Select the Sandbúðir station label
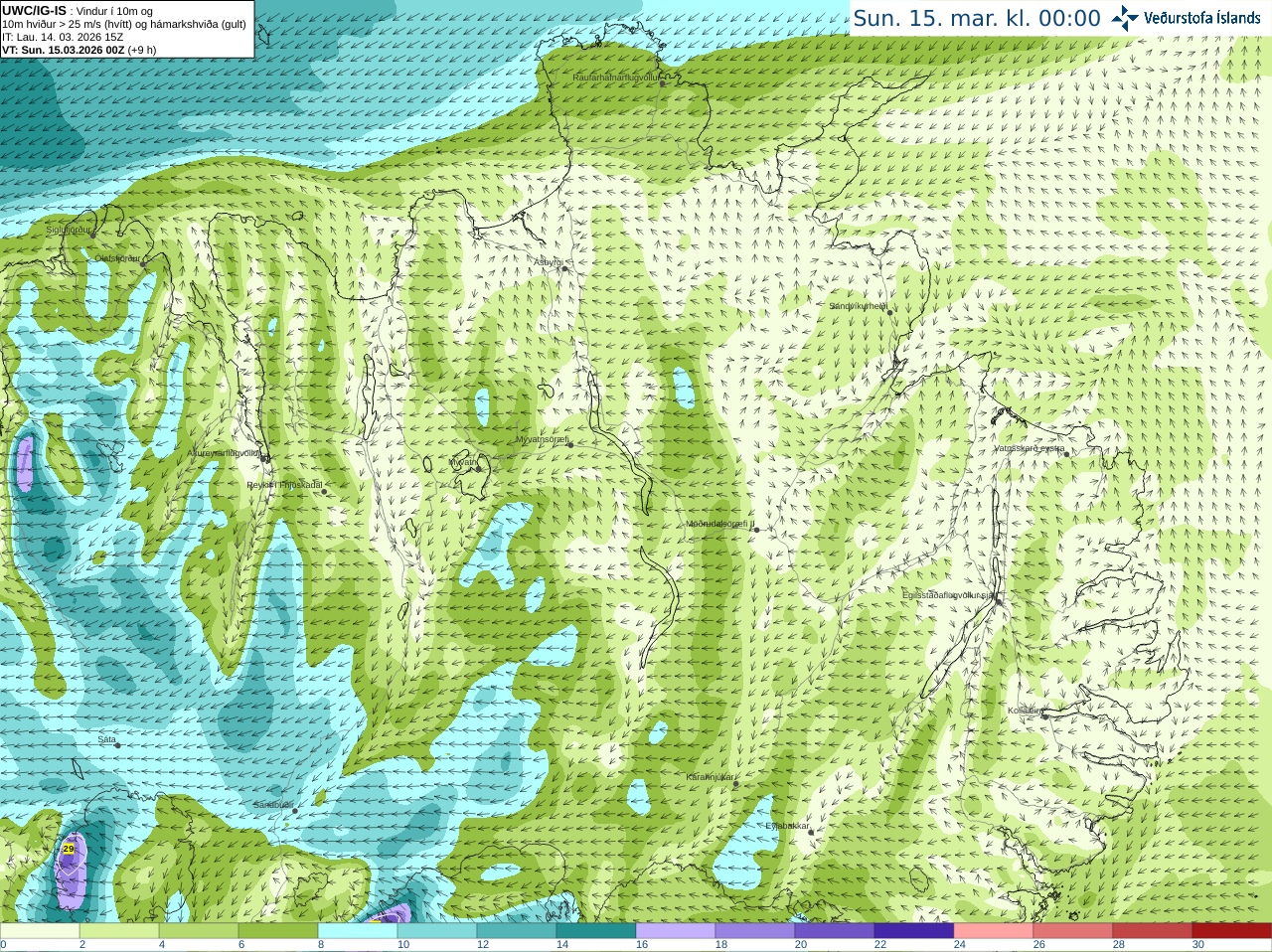This screenshot has height=952, width=1272. point(273,805)
